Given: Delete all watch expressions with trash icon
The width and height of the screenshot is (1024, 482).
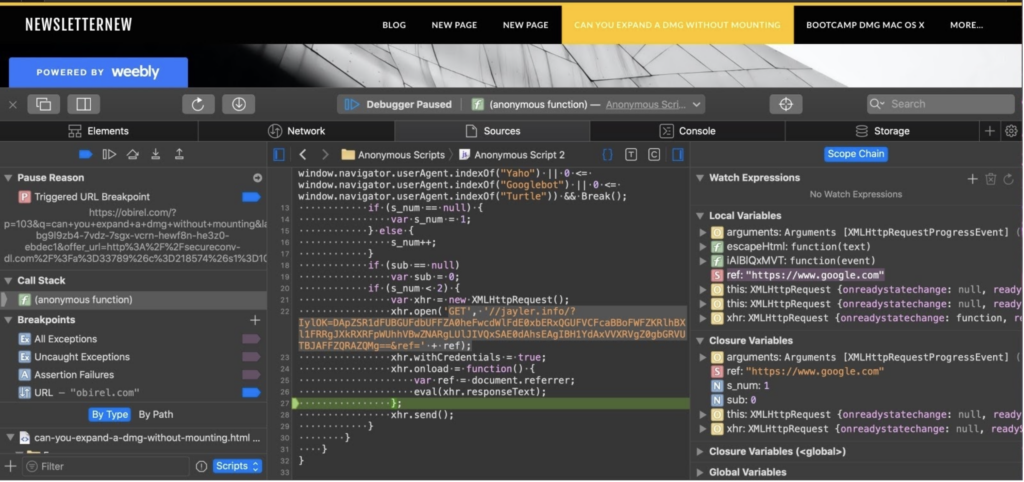Looking at the screenshot, I should [x=991, y=178].
